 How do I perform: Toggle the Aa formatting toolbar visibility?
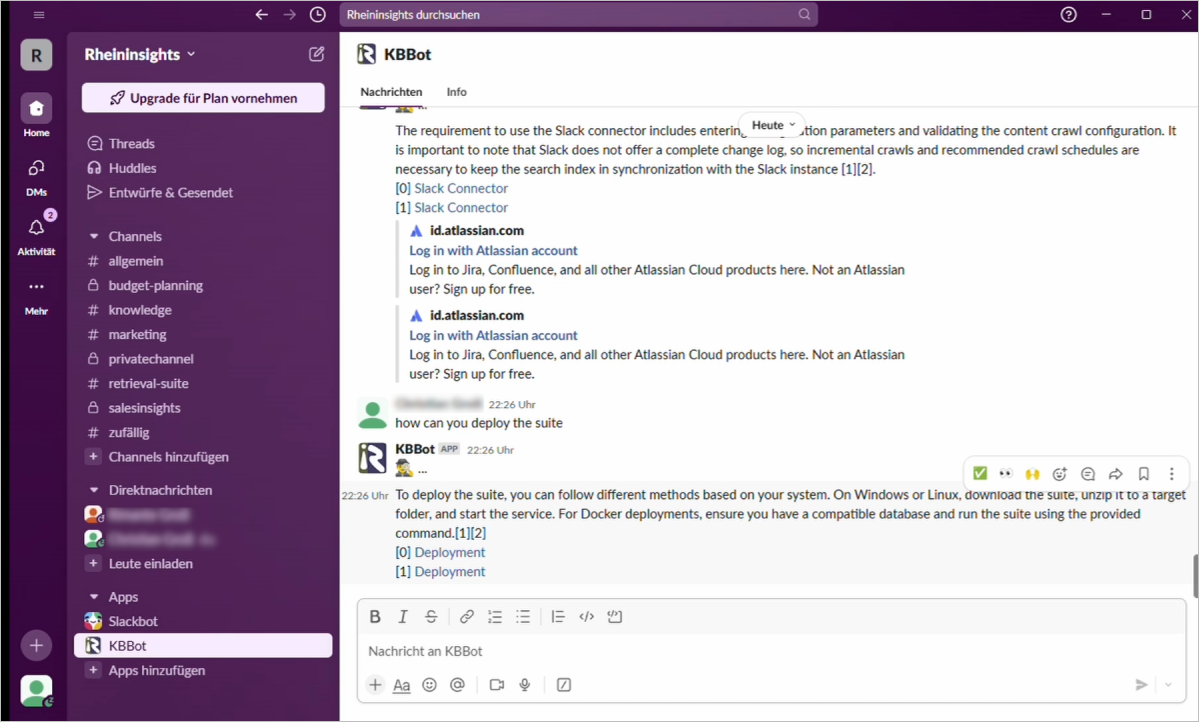click(401, 685)
